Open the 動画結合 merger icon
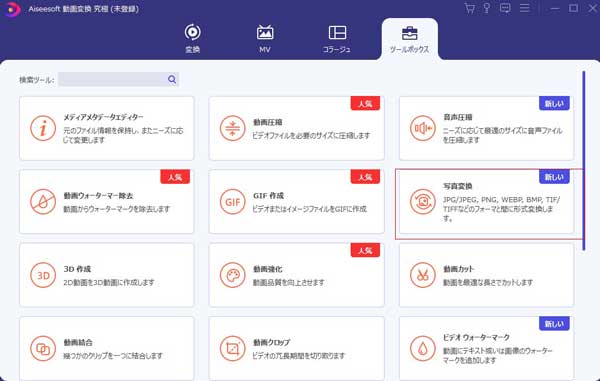 (43, 348)
